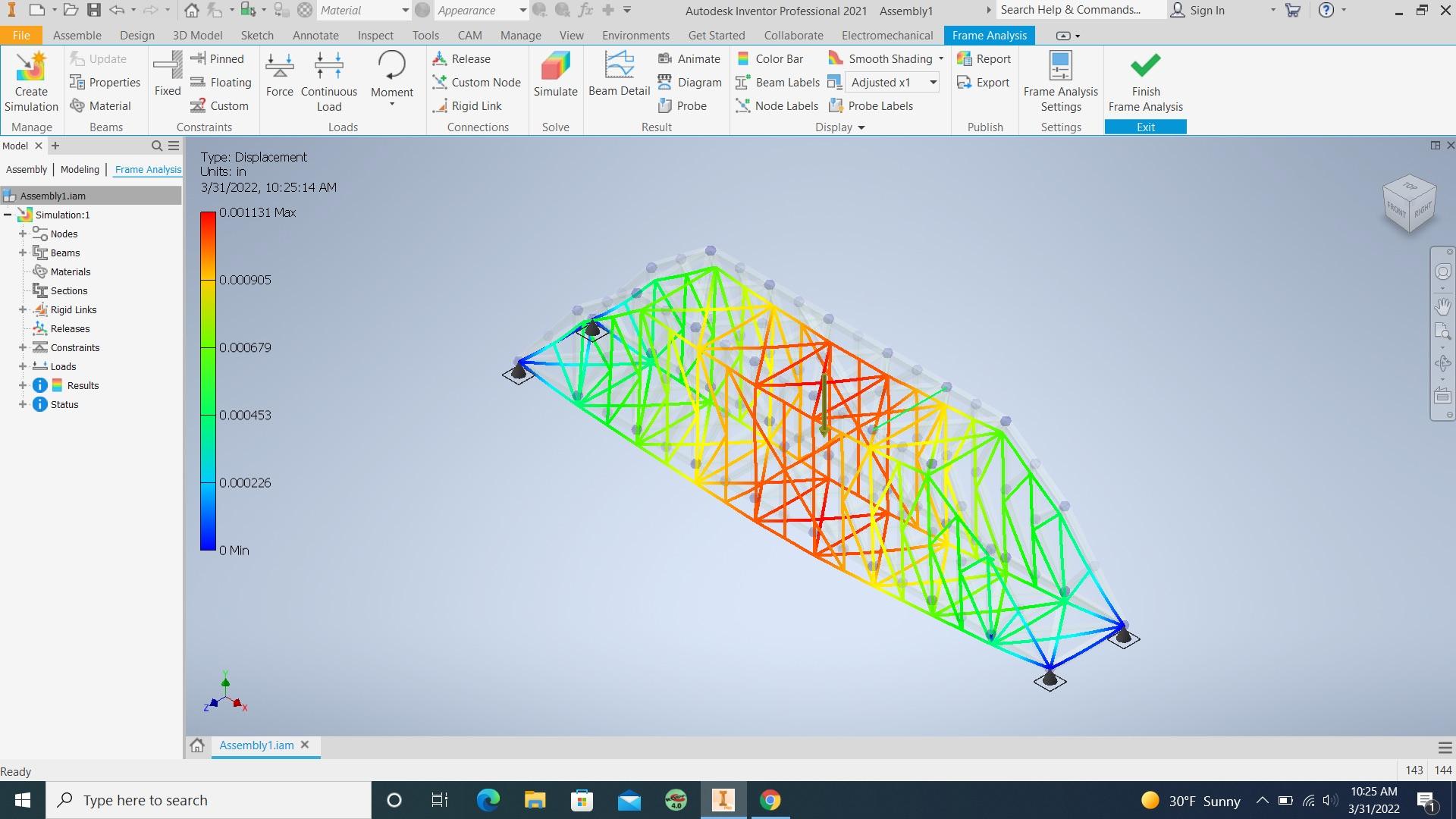Switch to Assembly browser tab

27,169
